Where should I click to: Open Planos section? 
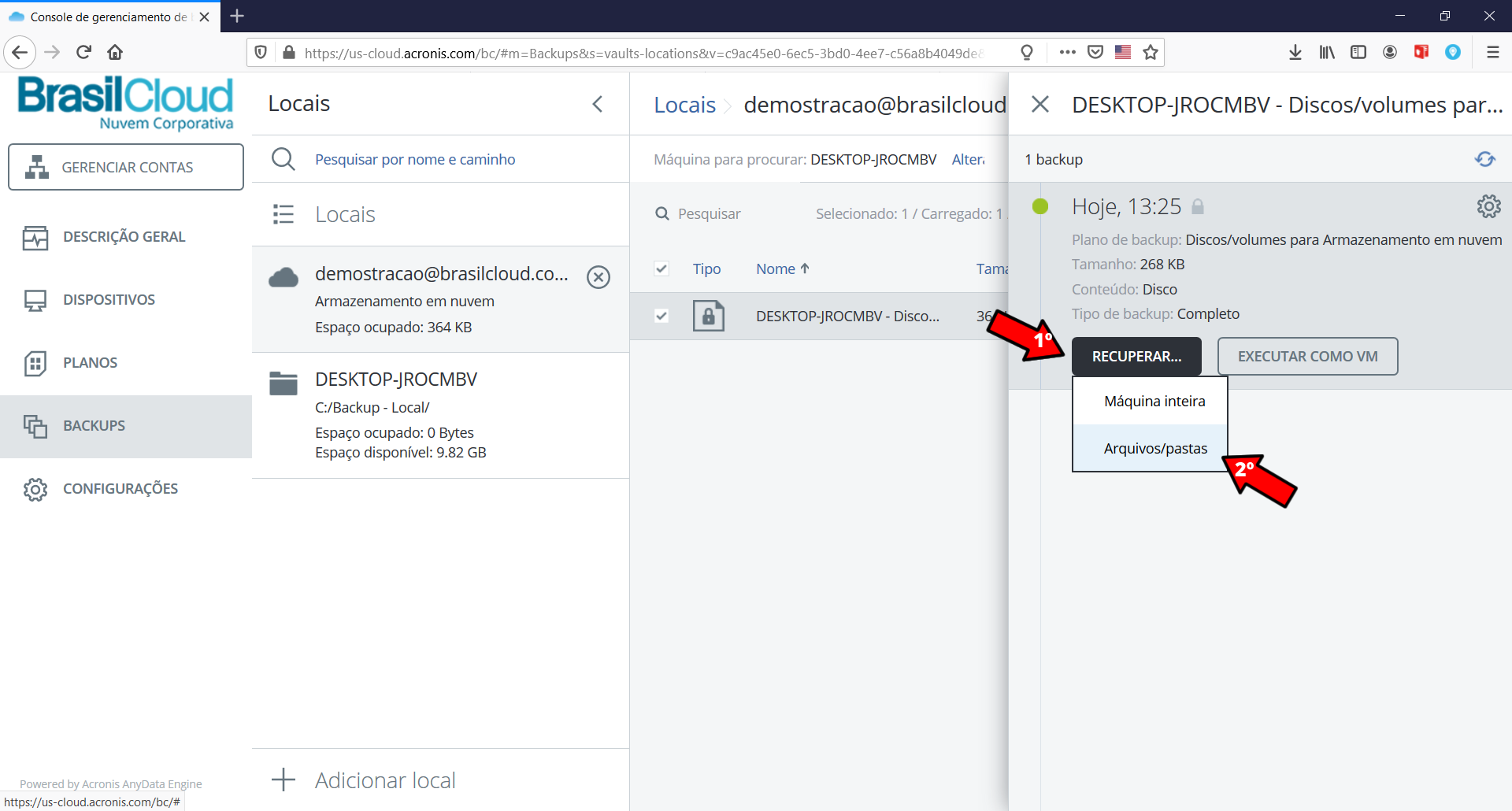click(126, 363)
